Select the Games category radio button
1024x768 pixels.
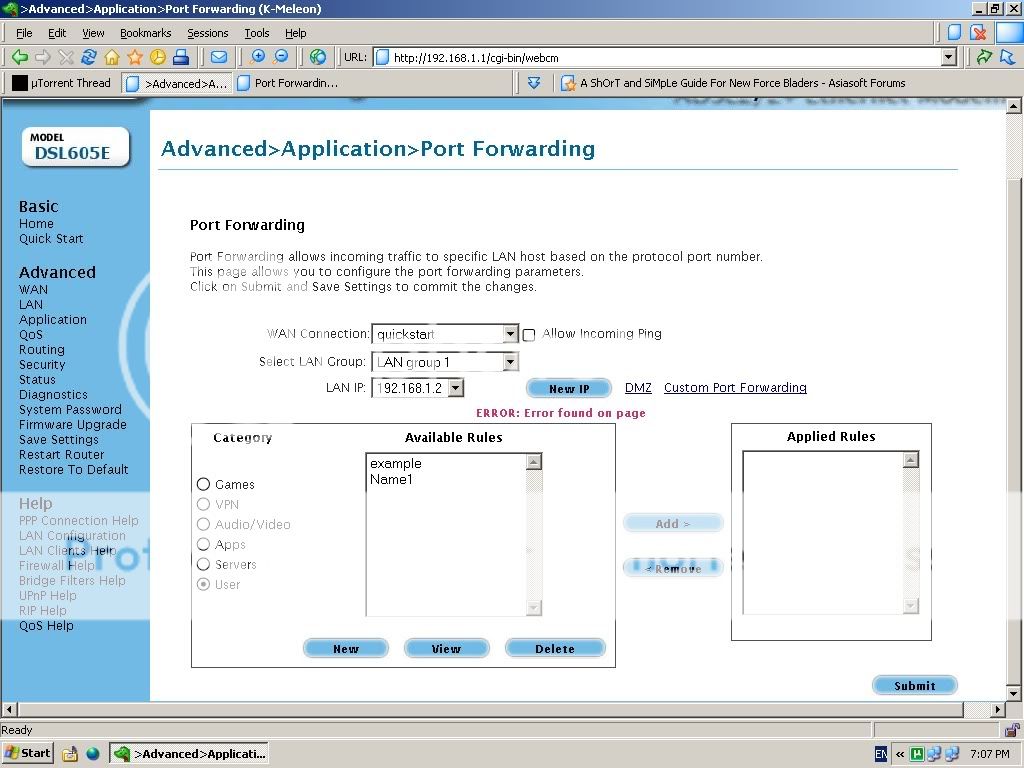click(203, 484)
